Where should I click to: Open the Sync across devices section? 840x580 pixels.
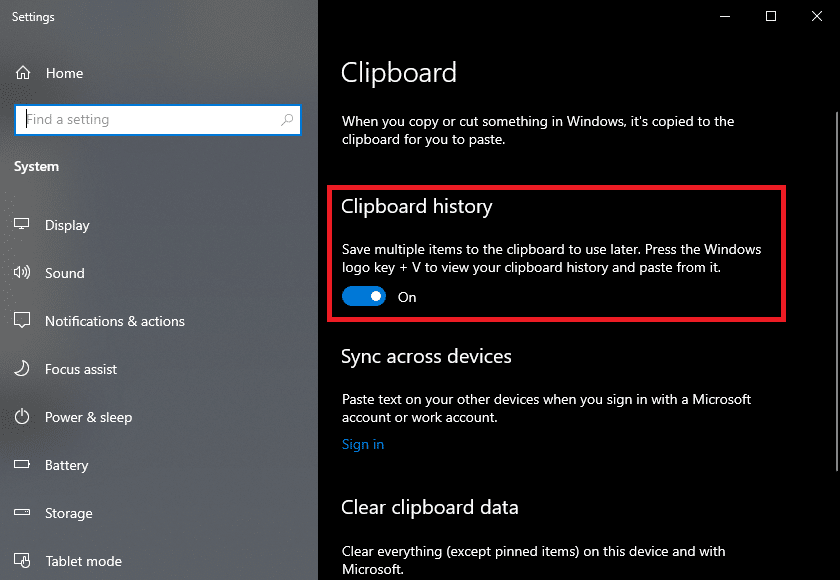coord(427,356)
